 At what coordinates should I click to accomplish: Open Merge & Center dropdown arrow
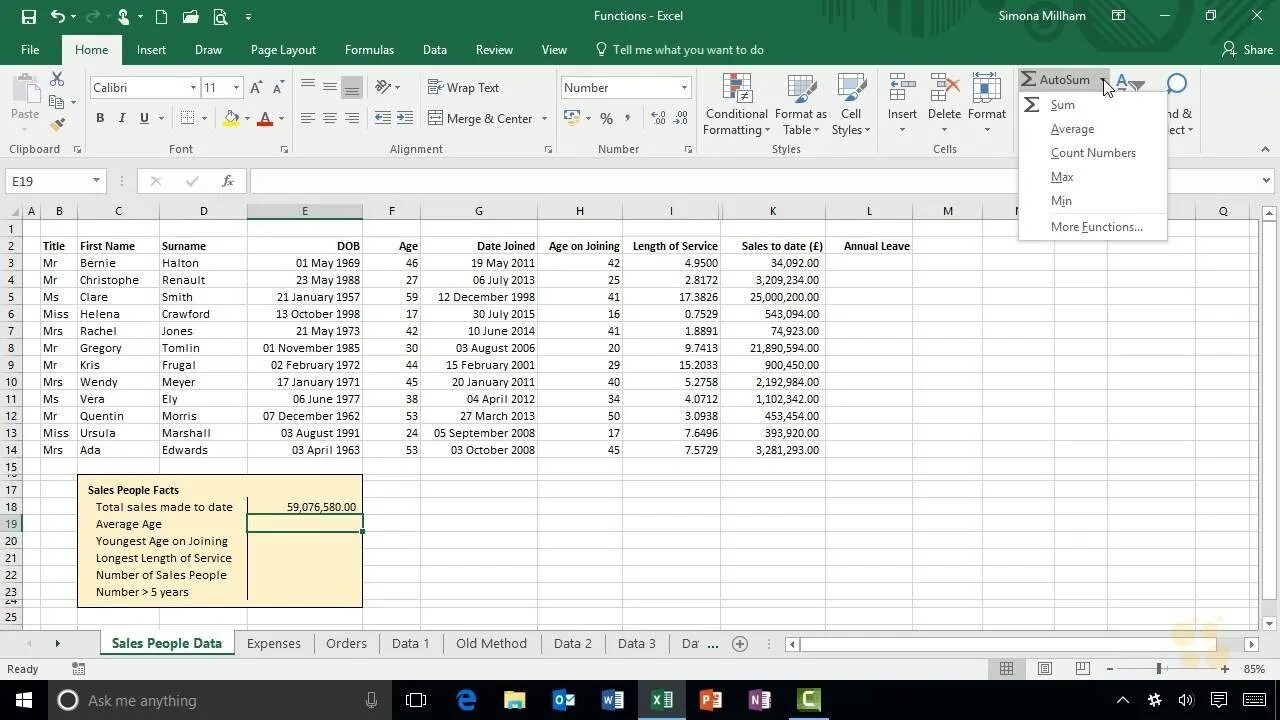click(x=545, y=118)
